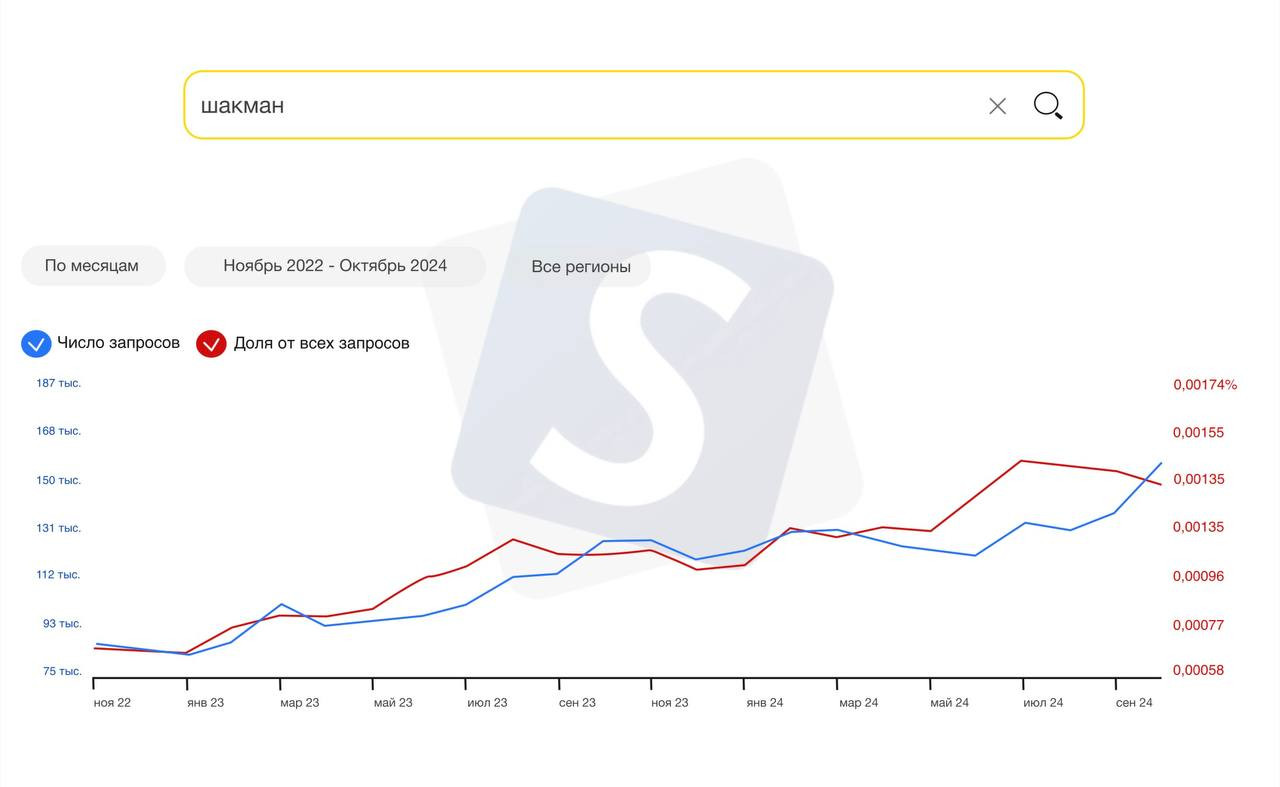Click the magnifying glass search icon
This screenshot has width=1280, height=787.
(1047, 105)
